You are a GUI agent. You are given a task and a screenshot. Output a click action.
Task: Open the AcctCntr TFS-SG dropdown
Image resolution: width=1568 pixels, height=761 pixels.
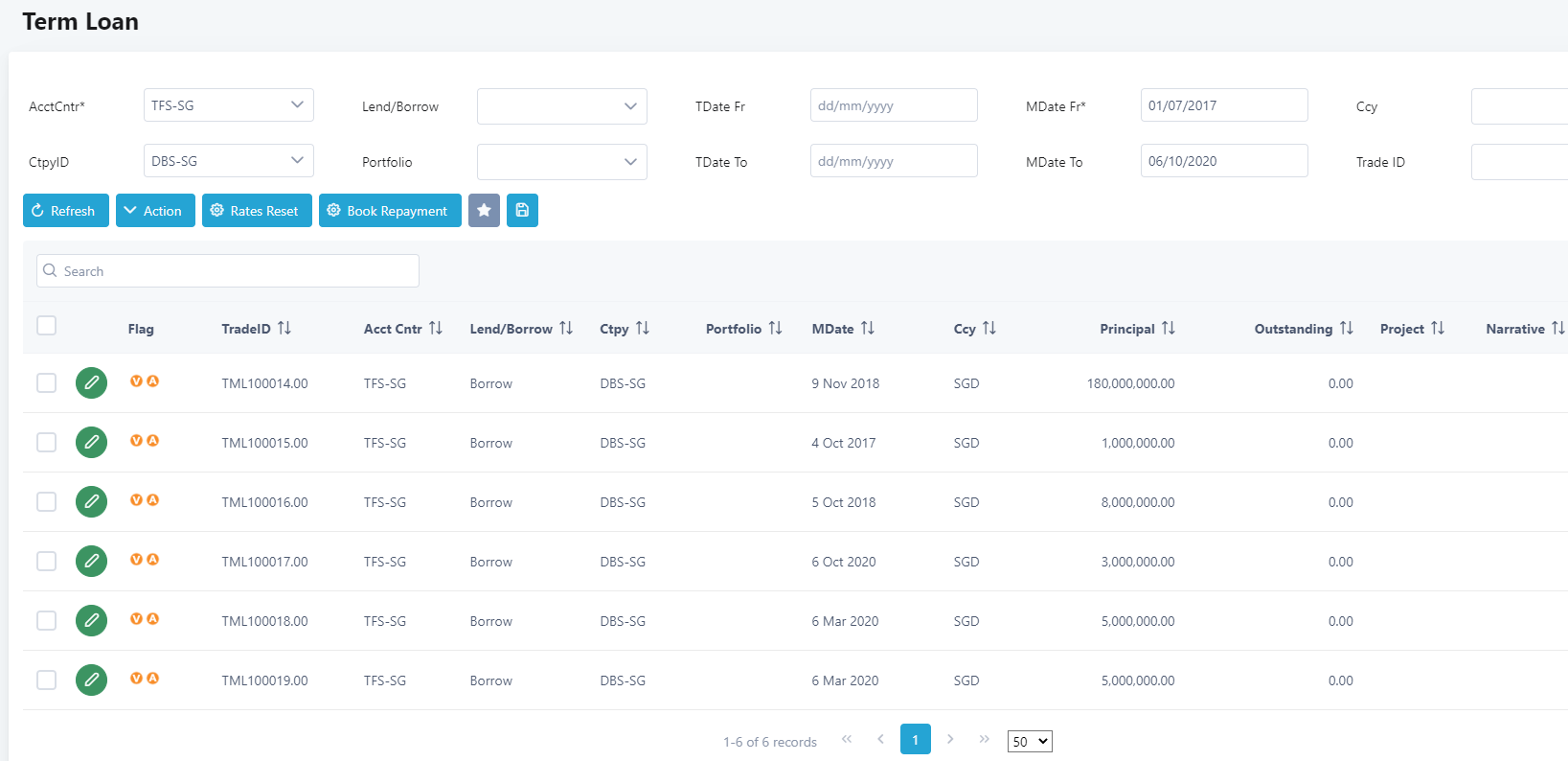(x=228, y=105)
